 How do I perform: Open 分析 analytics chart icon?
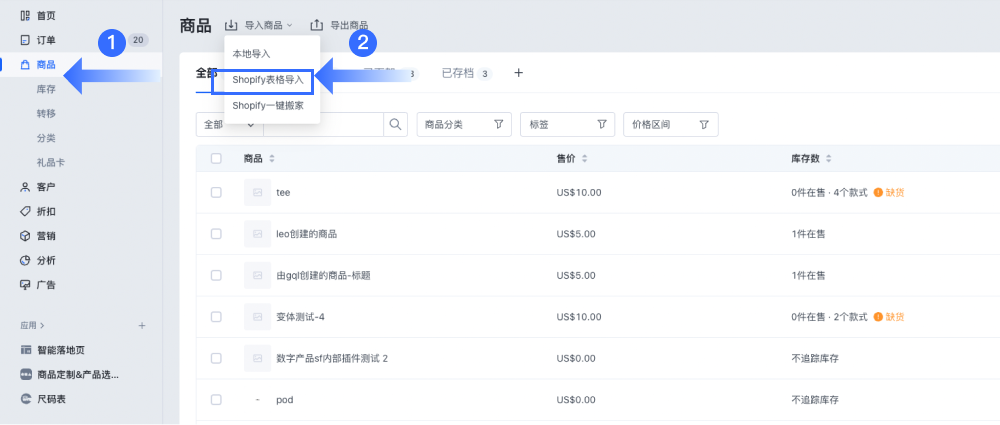point(25,260)
